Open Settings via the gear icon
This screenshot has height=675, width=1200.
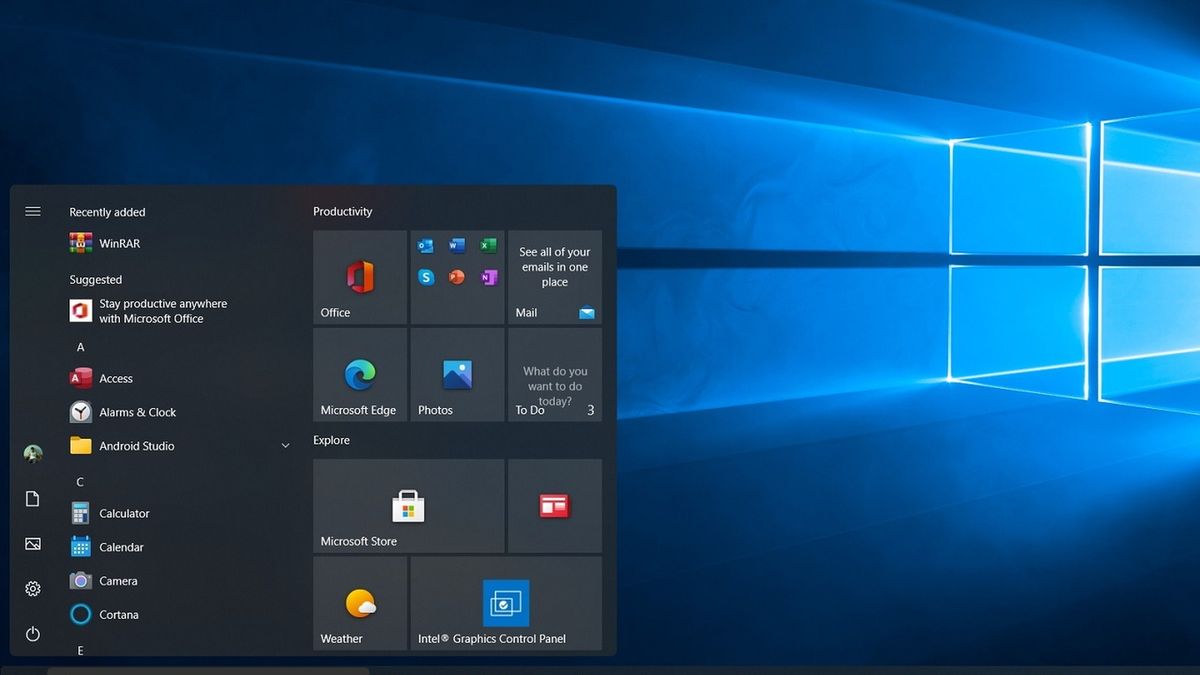33,589
